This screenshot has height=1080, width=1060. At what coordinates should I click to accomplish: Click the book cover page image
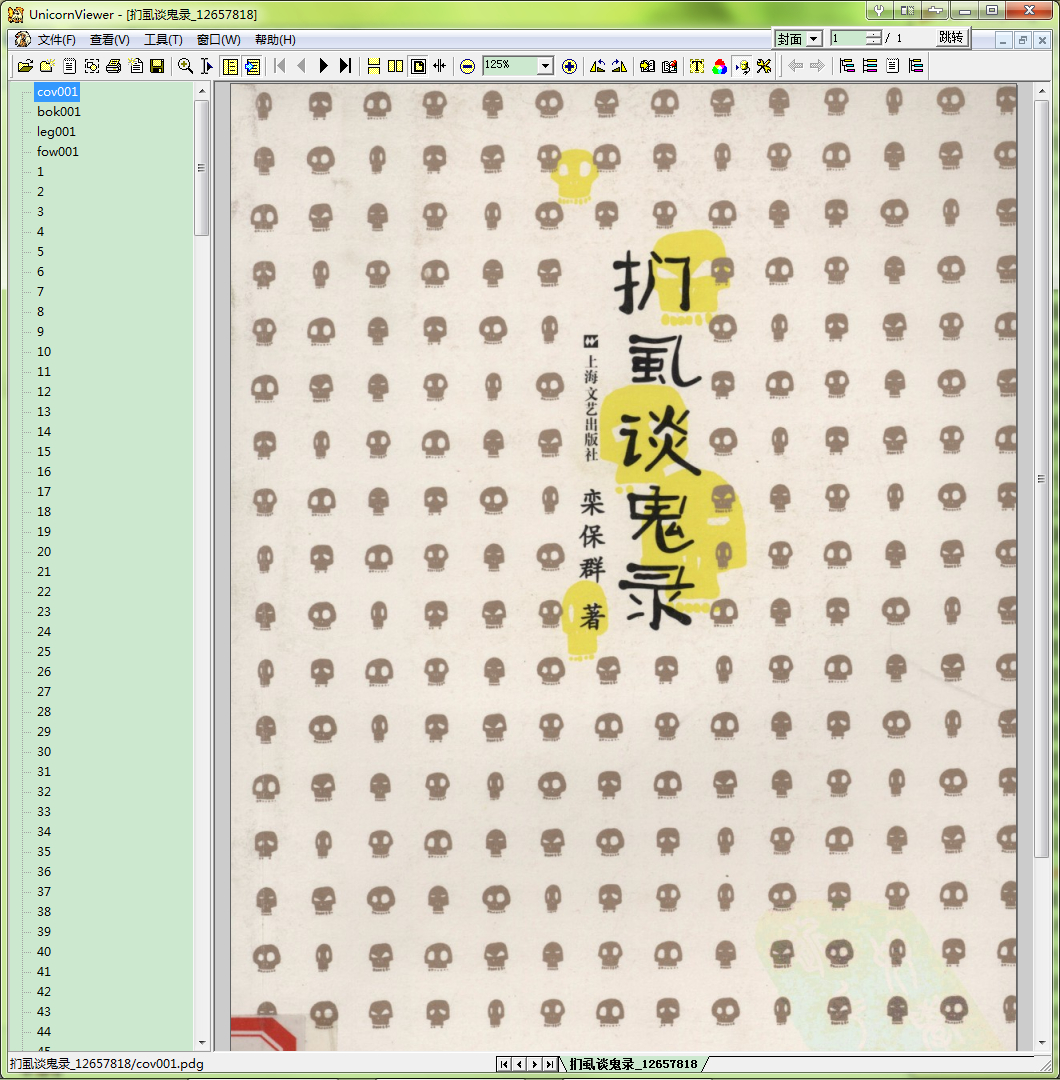[623, 568]
